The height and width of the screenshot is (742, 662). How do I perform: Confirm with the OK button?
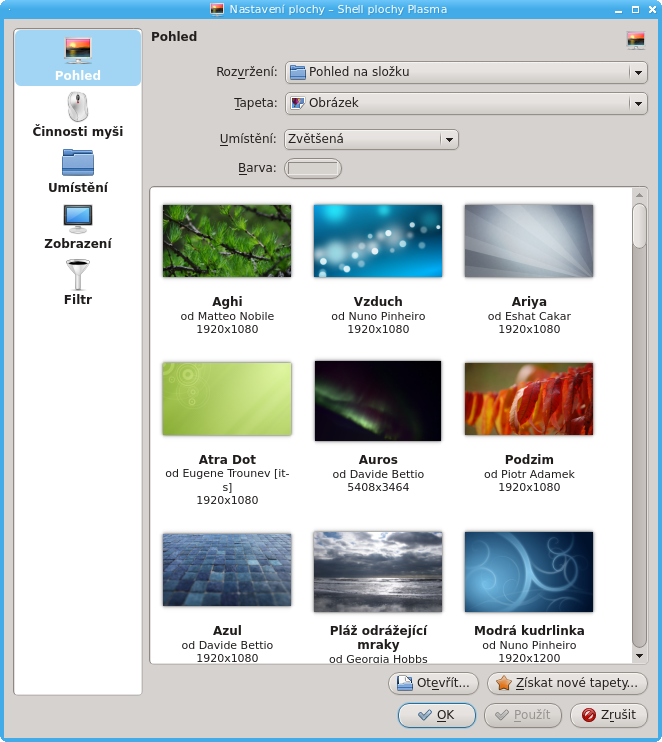point(437,715)
